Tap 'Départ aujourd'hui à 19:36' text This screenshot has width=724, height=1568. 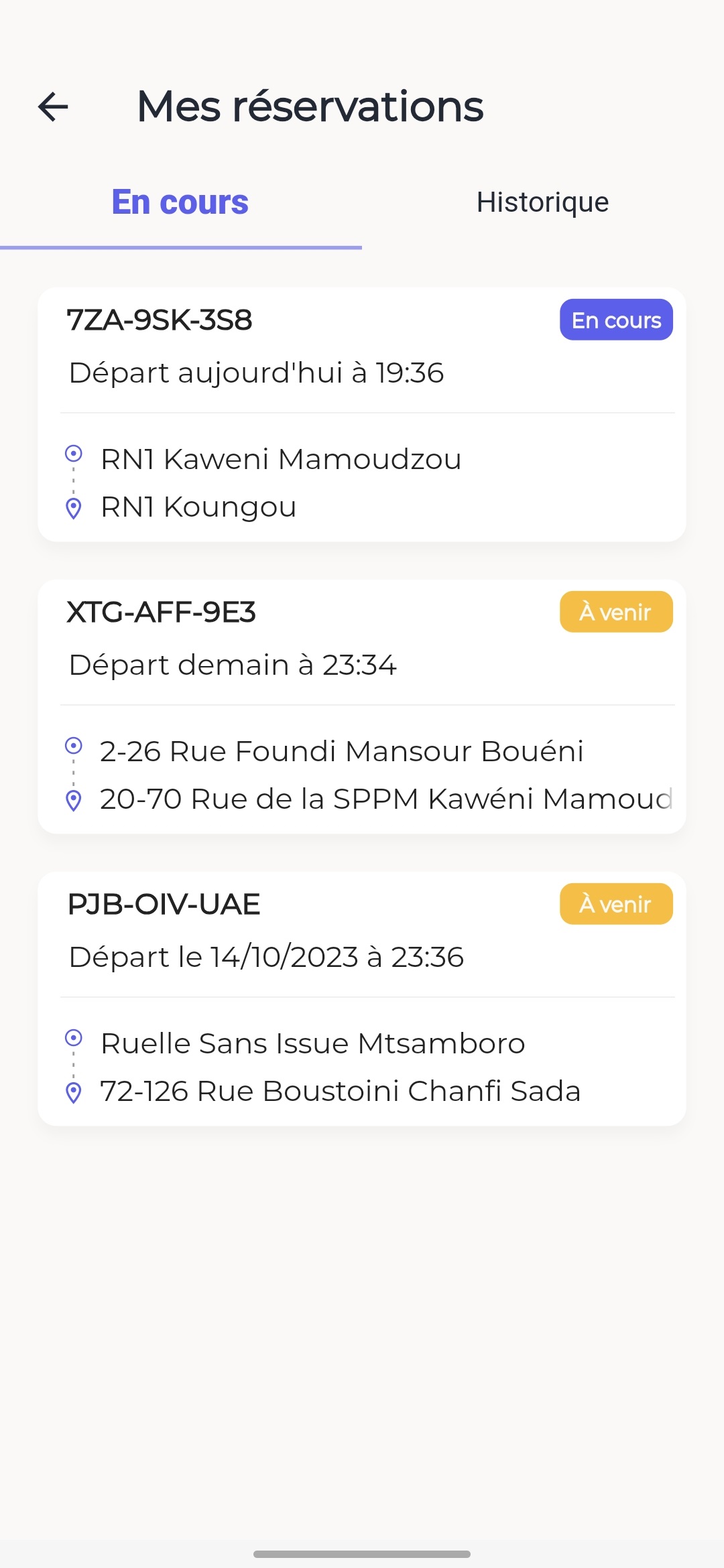(x=256, y=373)
